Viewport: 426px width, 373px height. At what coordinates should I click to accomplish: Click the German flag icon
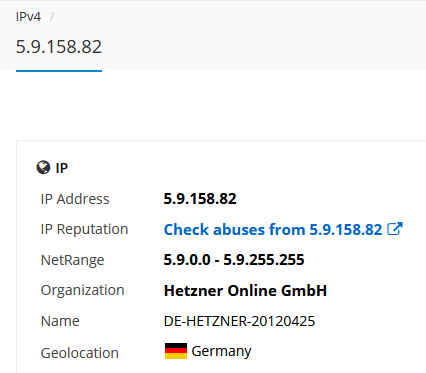[176, 351]
